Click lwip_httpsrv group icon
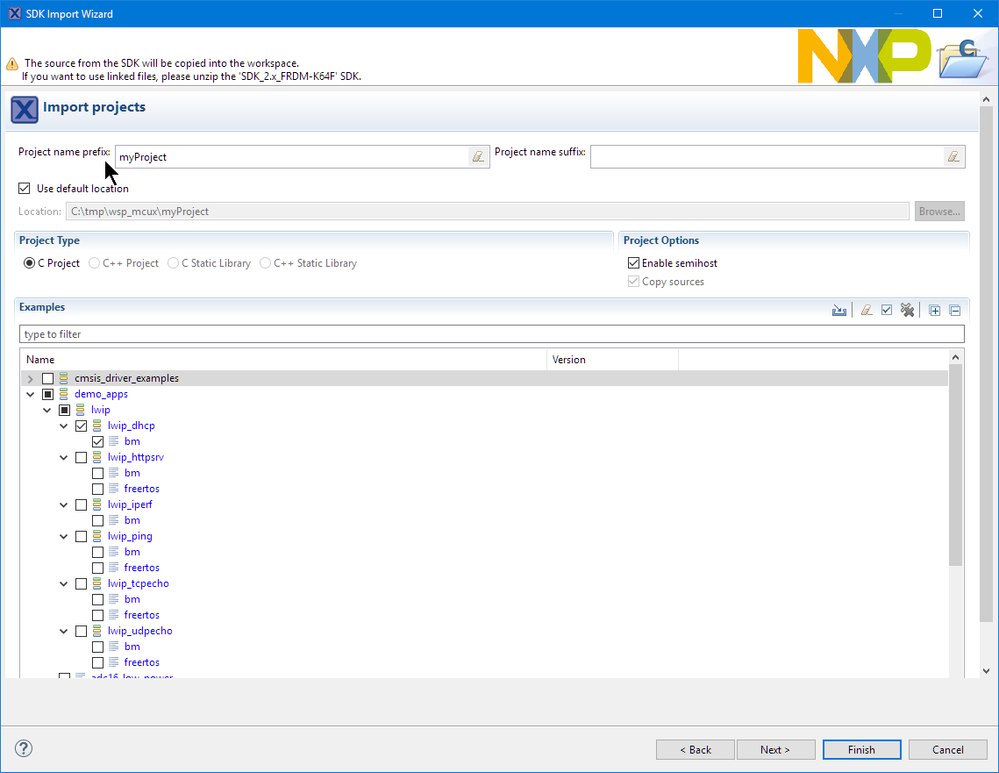Screen dimensions: 999x773 click(97, 457)
